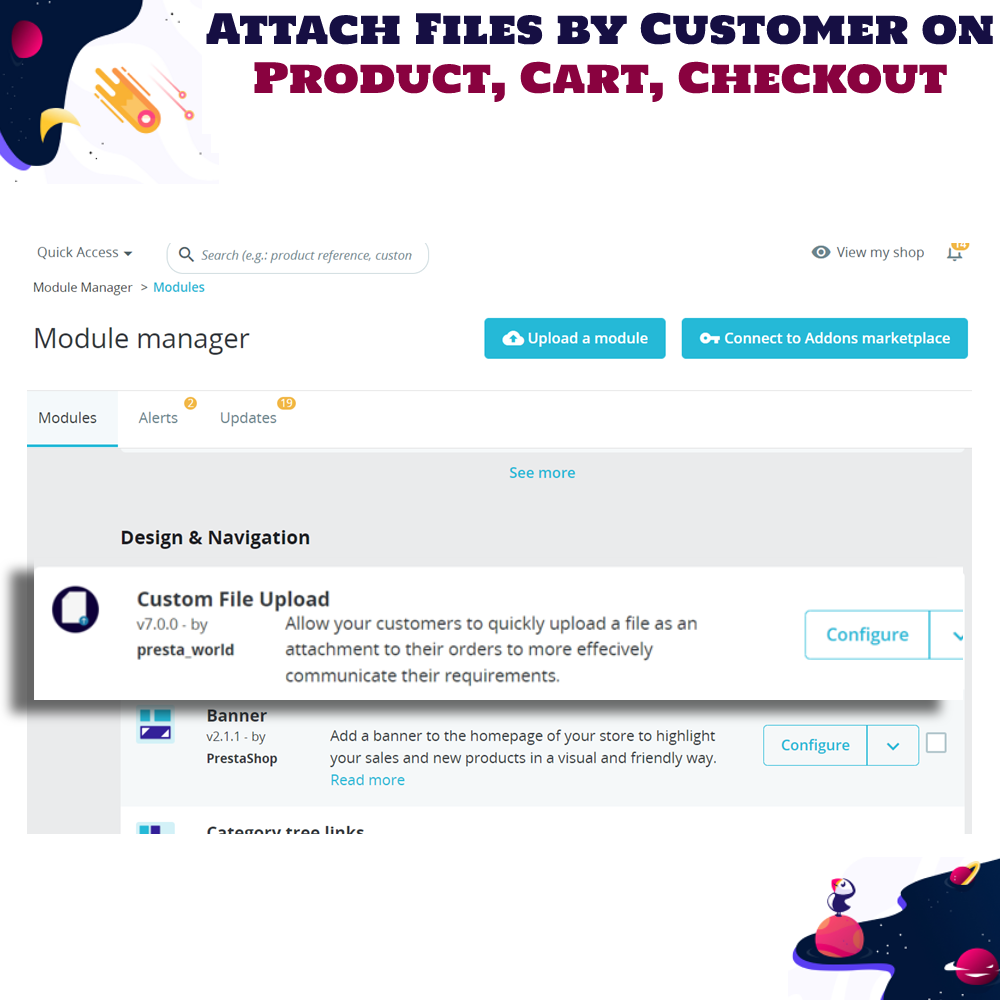The width and height of the screenshot is (1000, 1000).
Task: Click the key icon on Connect to Addons
Action: (x=709, y=339)
